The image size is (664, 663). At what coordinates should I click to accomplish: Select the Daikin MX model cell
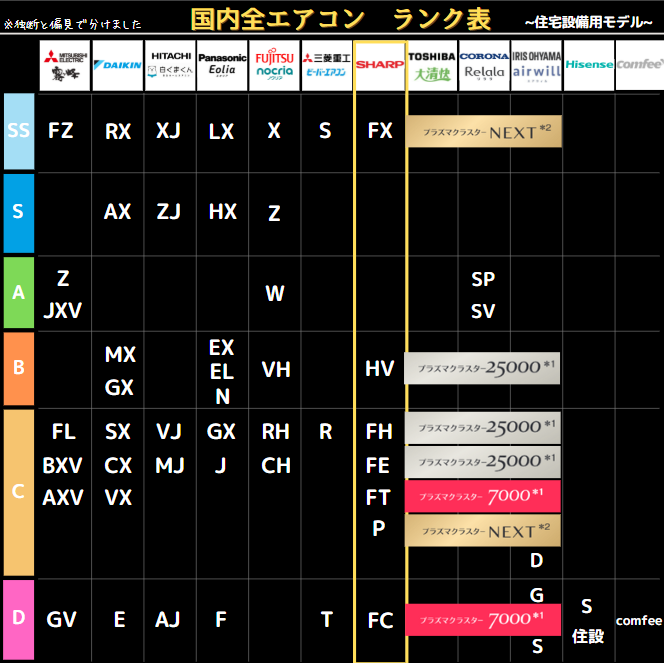(120, 355)
